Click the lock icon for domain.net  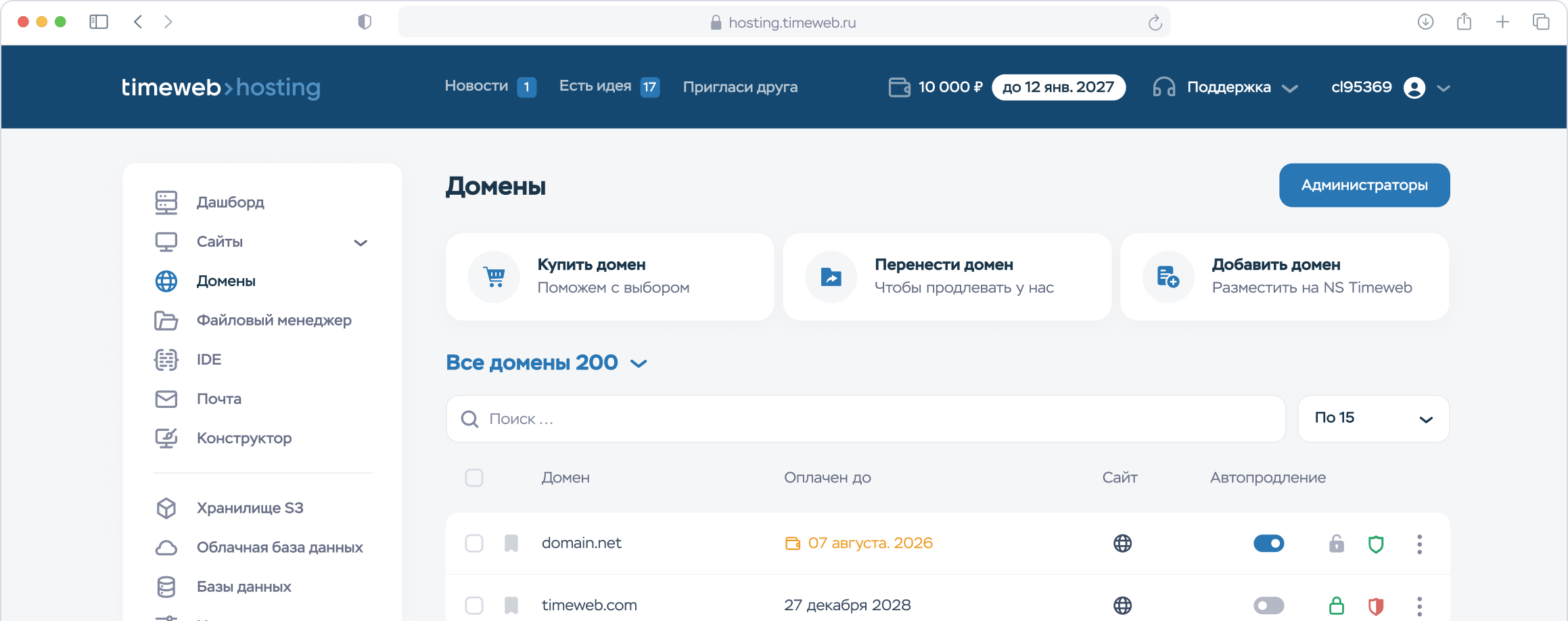(x=1336, y=543)
